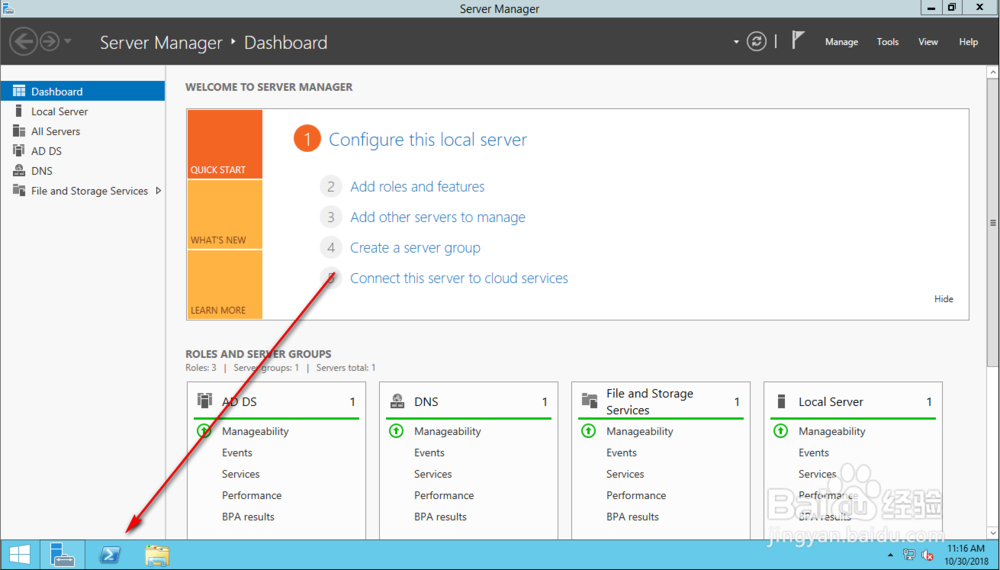Screen dimensions: 1000x570
Task: Open the LEARN MORE tile
Action: [x=224, y=284]
